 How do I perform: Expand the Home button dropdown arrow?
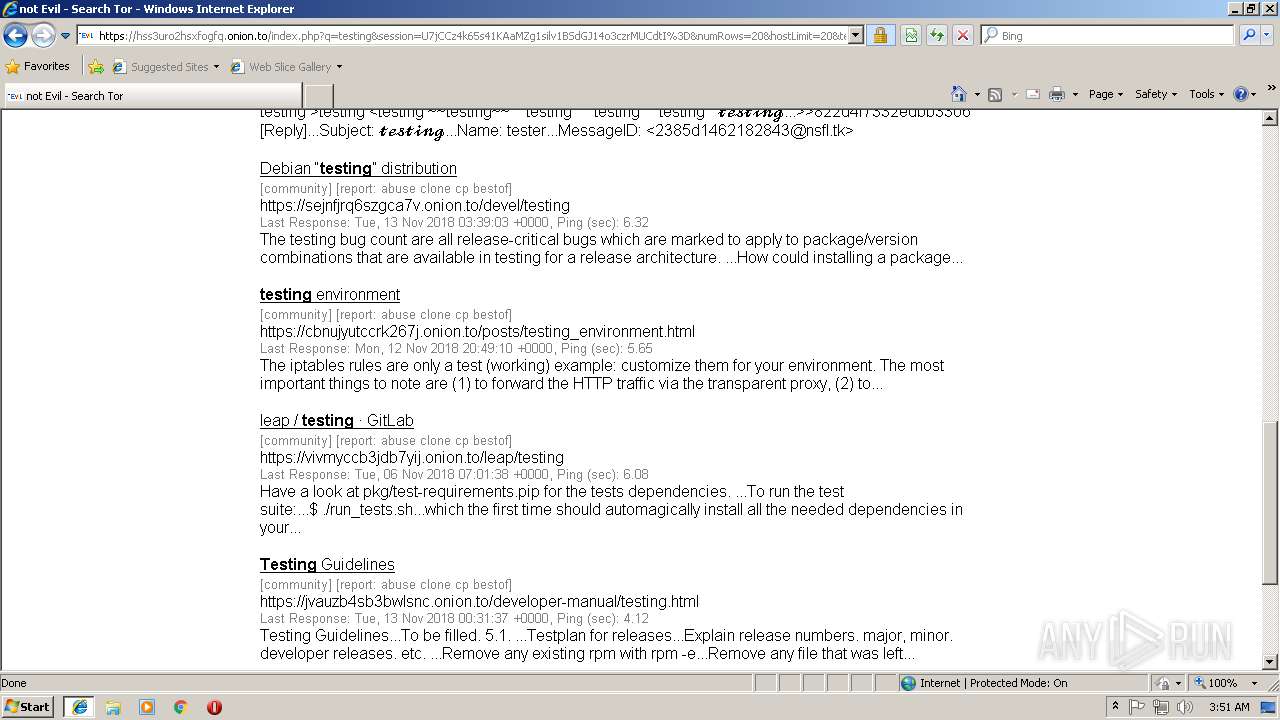click(x=977, y=94)
